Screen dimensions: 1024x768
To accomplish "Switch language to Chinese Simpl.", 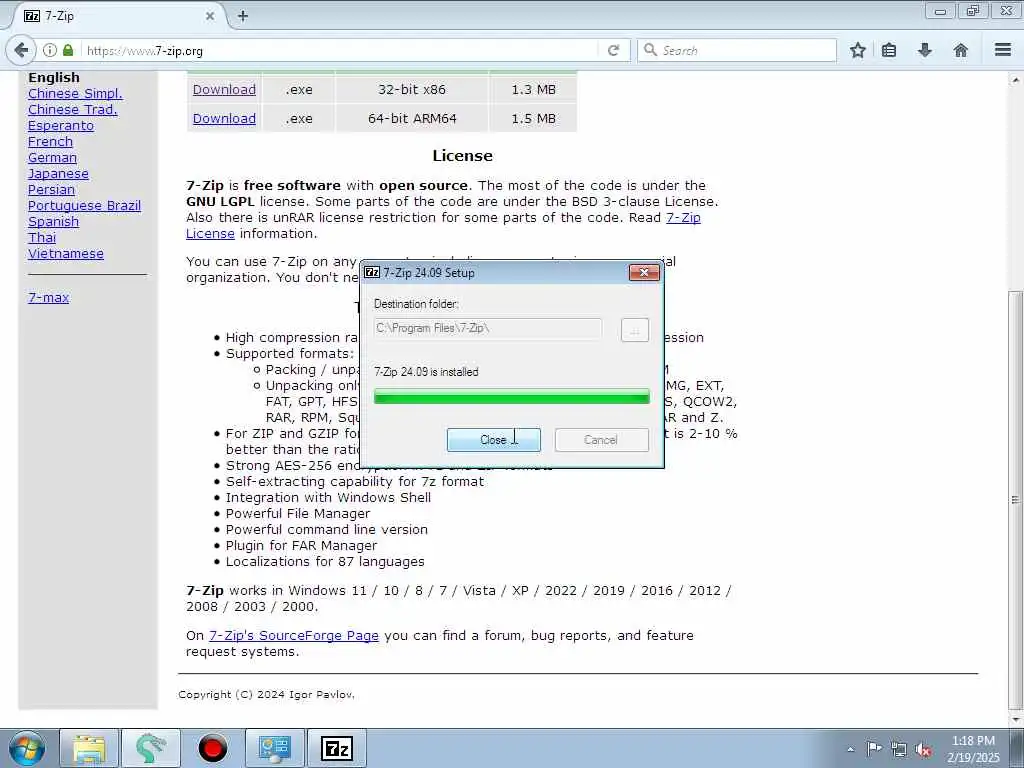I will tap(75, 93).
